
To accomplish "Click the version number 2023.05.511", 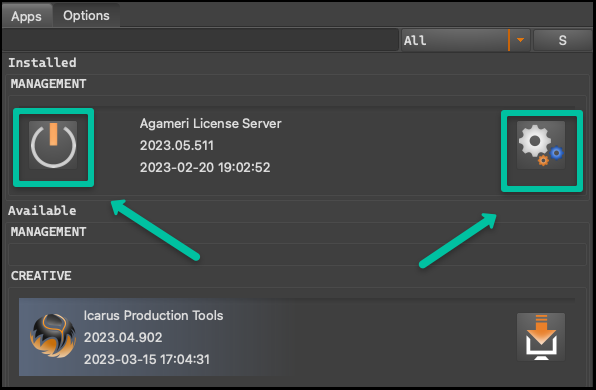I will tap(177, 146).
